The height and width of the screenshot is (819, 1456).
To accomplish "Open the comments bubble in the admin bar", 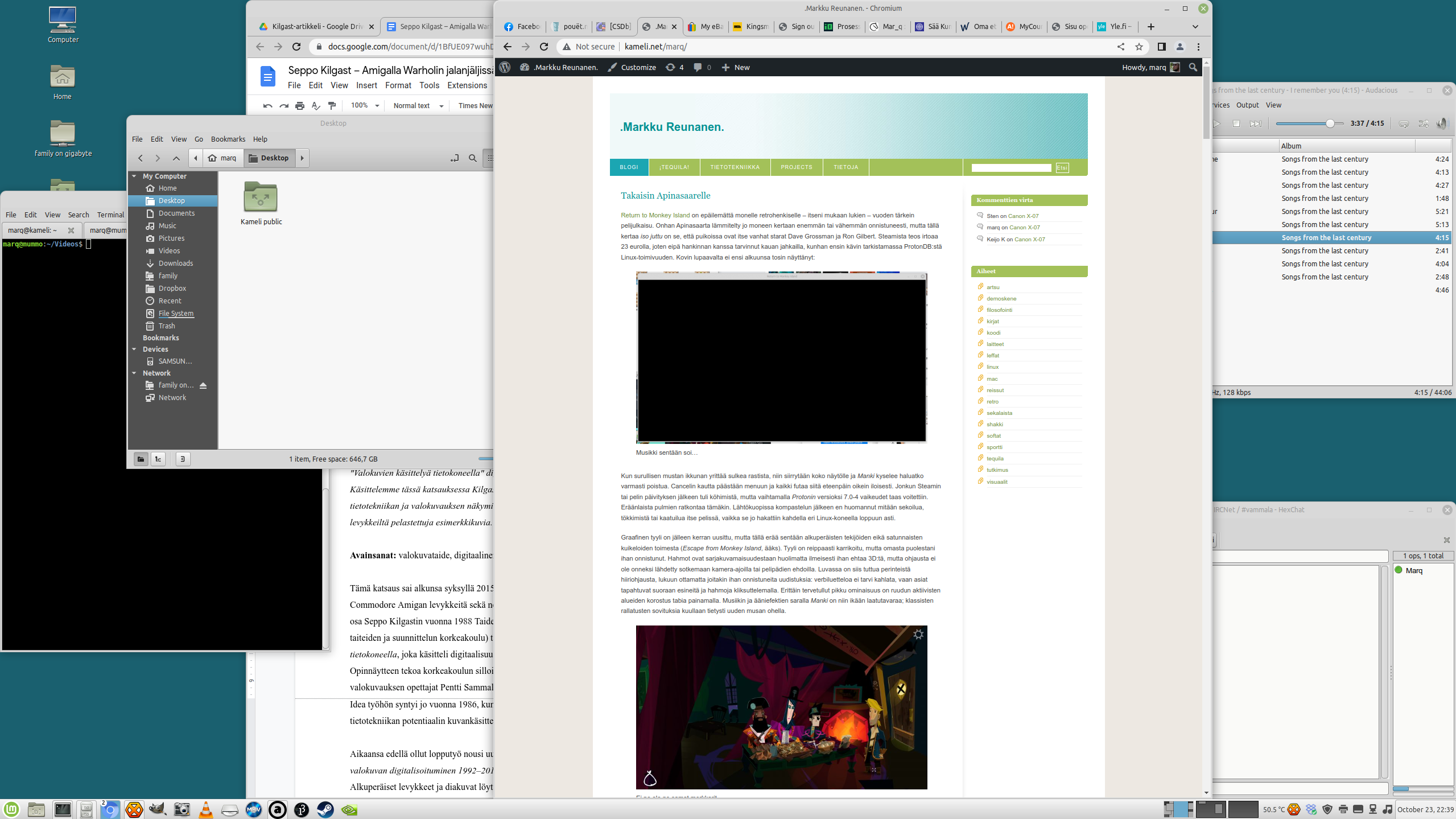I will [702, 67].
